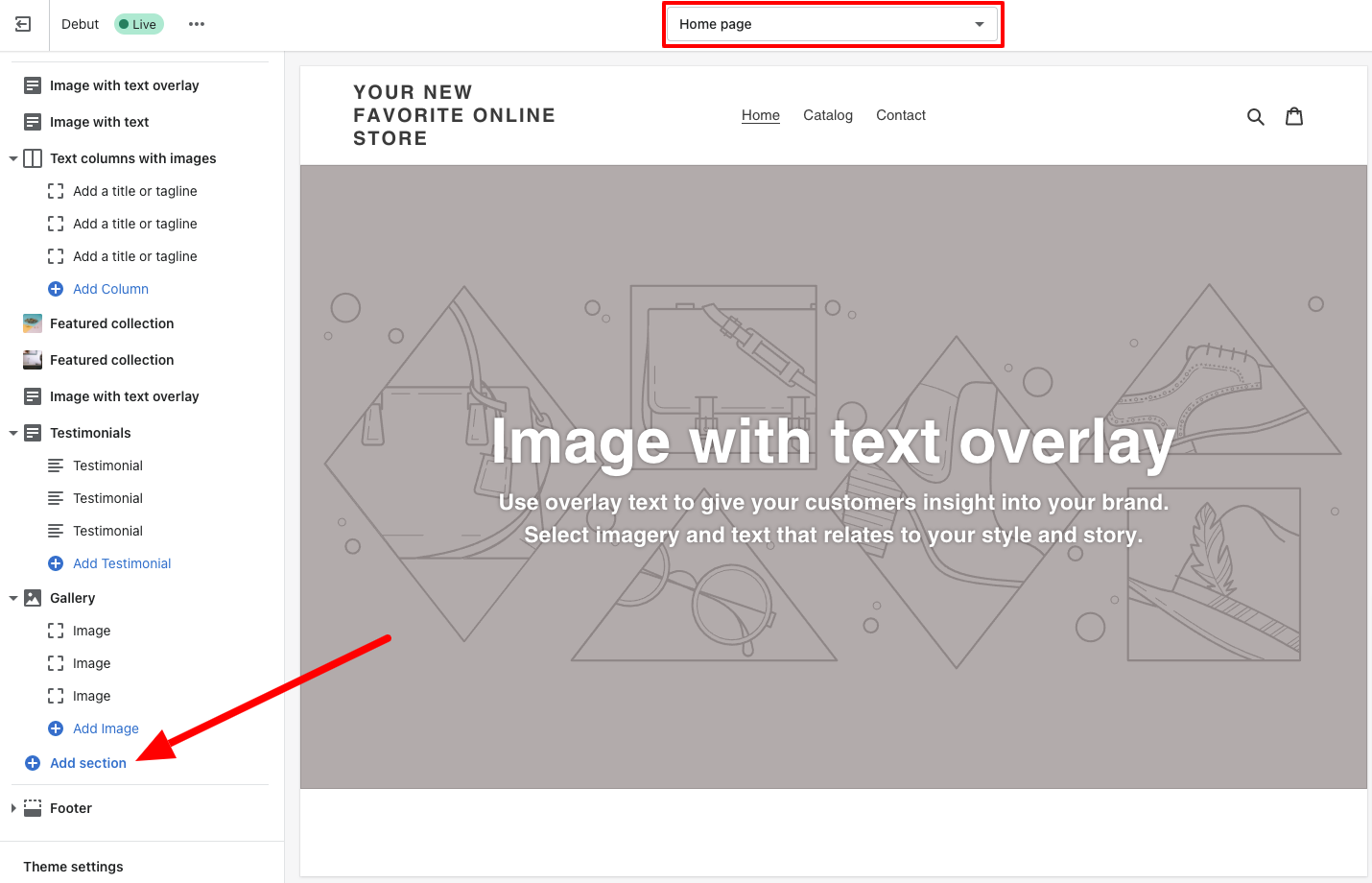Open Theme settings
This screenshot has width=1372, height=883.
(x=74, y=867)
